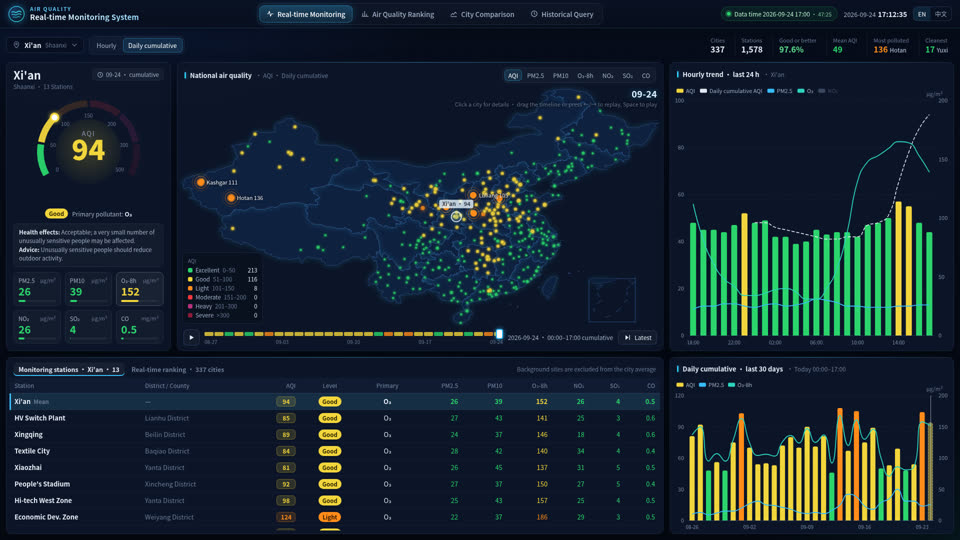
Task: Toggle Daily cumulative AQI series in legend
Action: click(x=731, y=91)
